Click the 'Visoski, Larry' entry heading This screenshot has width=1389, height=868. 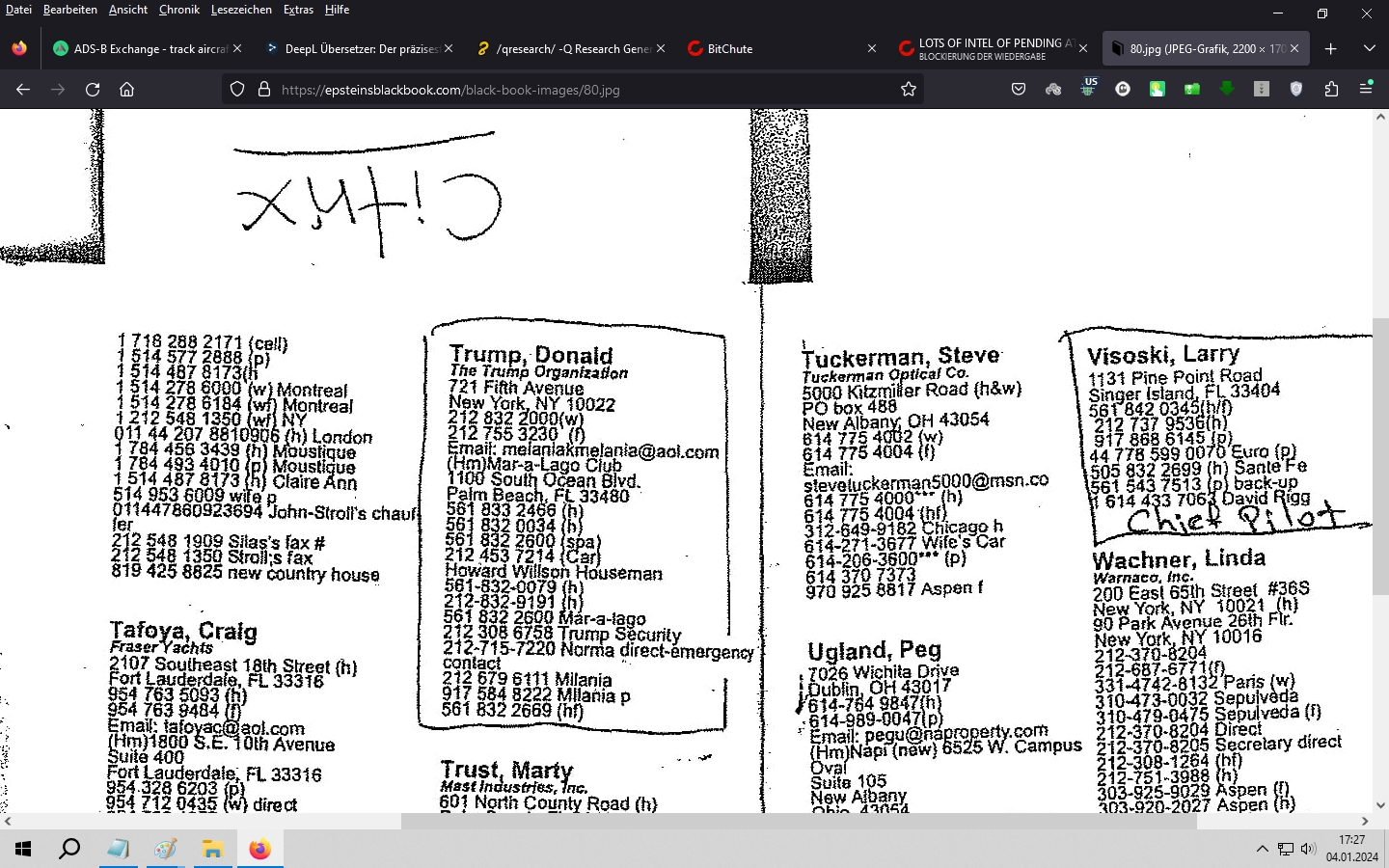[1163, 355]
